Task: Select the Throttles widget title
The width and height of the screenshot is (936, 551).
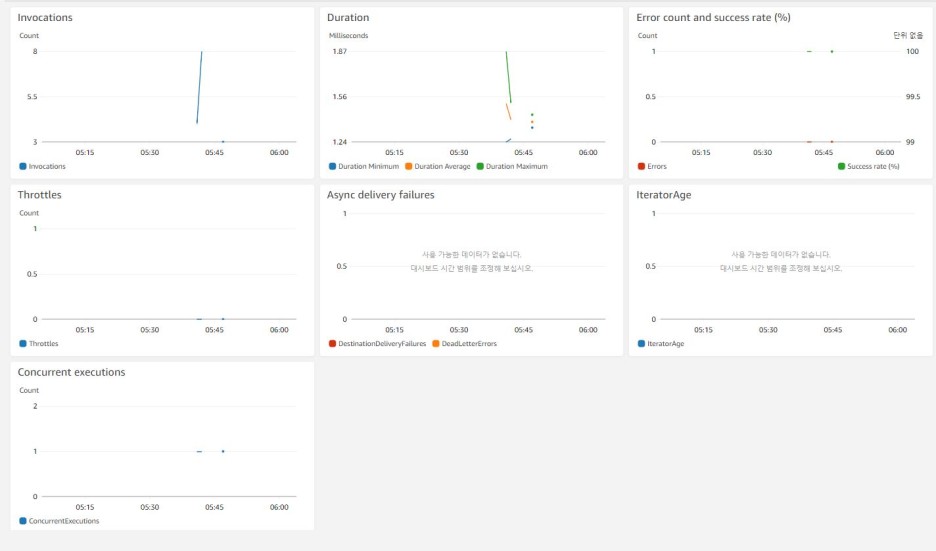Action: [x=39, y=195]
